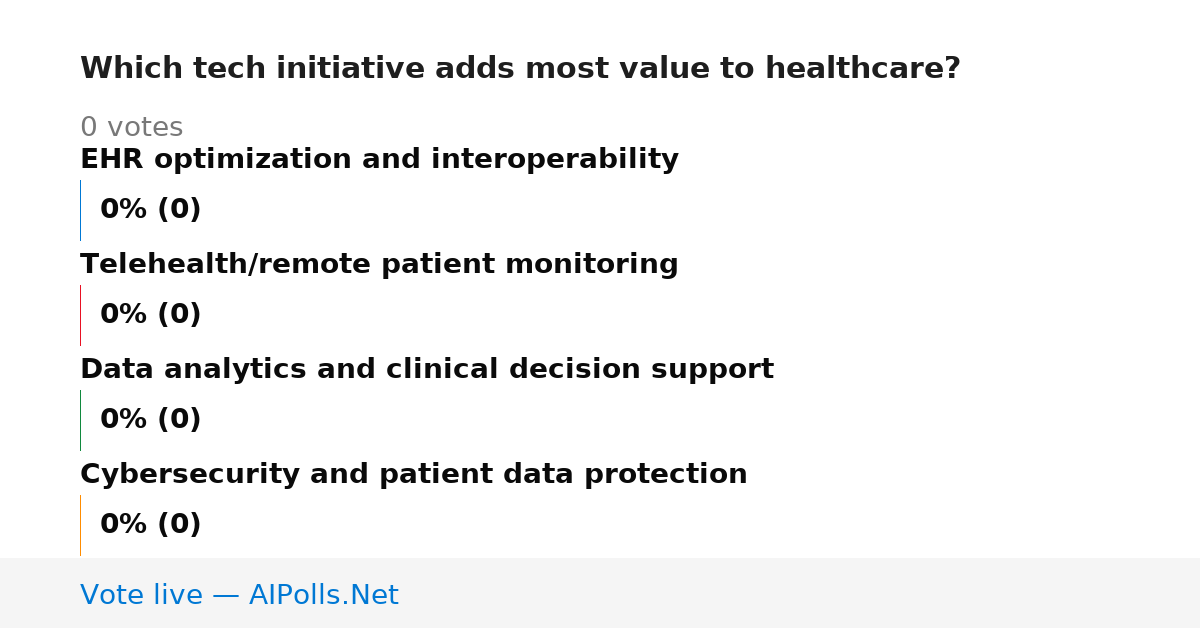This screenshot has width=1200, height=628.
Task: Select Data analytics and clinical decision support
Action: (x=427, y=370)
